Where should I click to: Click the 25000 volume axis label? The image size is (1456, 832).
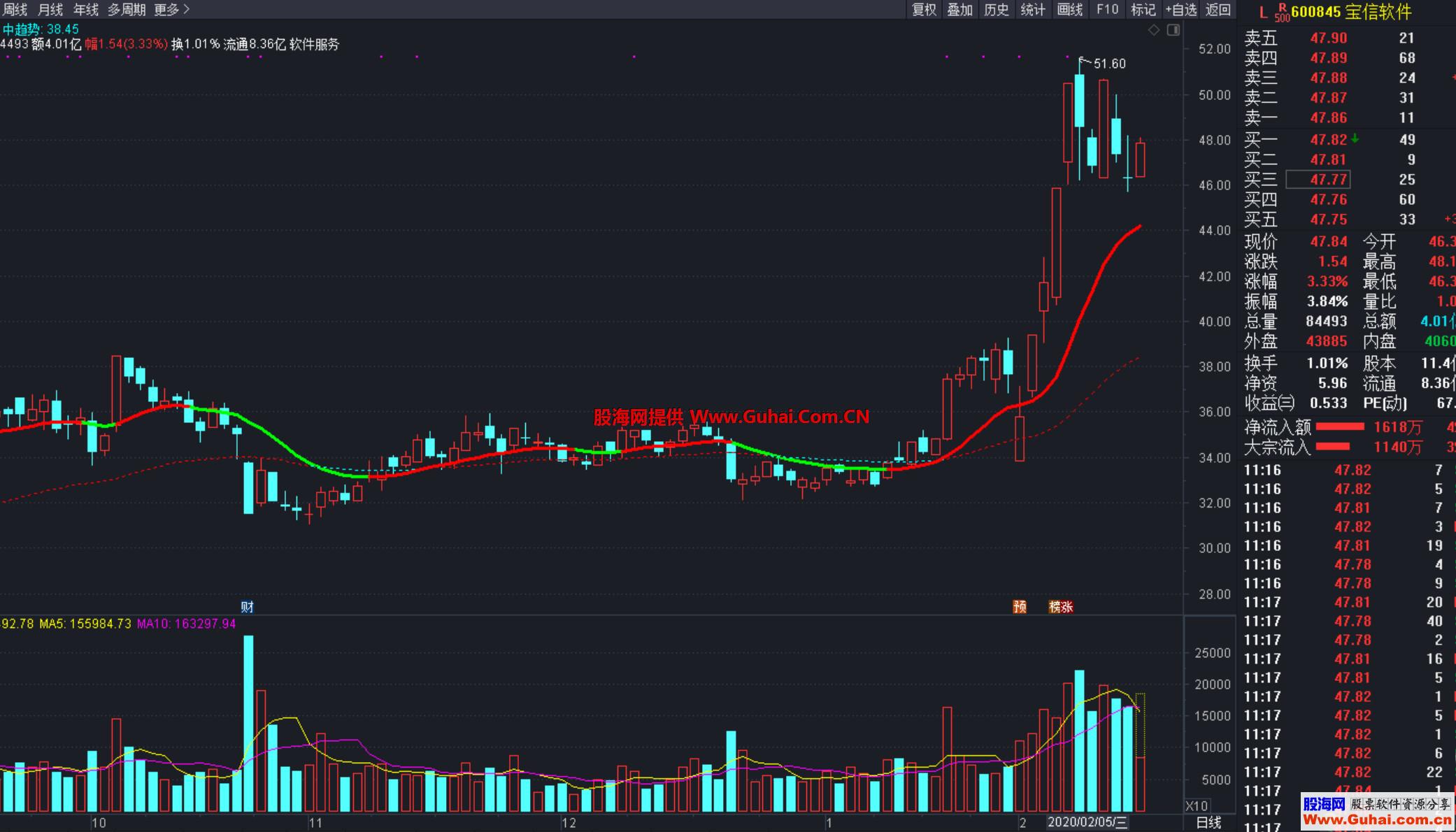[1213, 652]
